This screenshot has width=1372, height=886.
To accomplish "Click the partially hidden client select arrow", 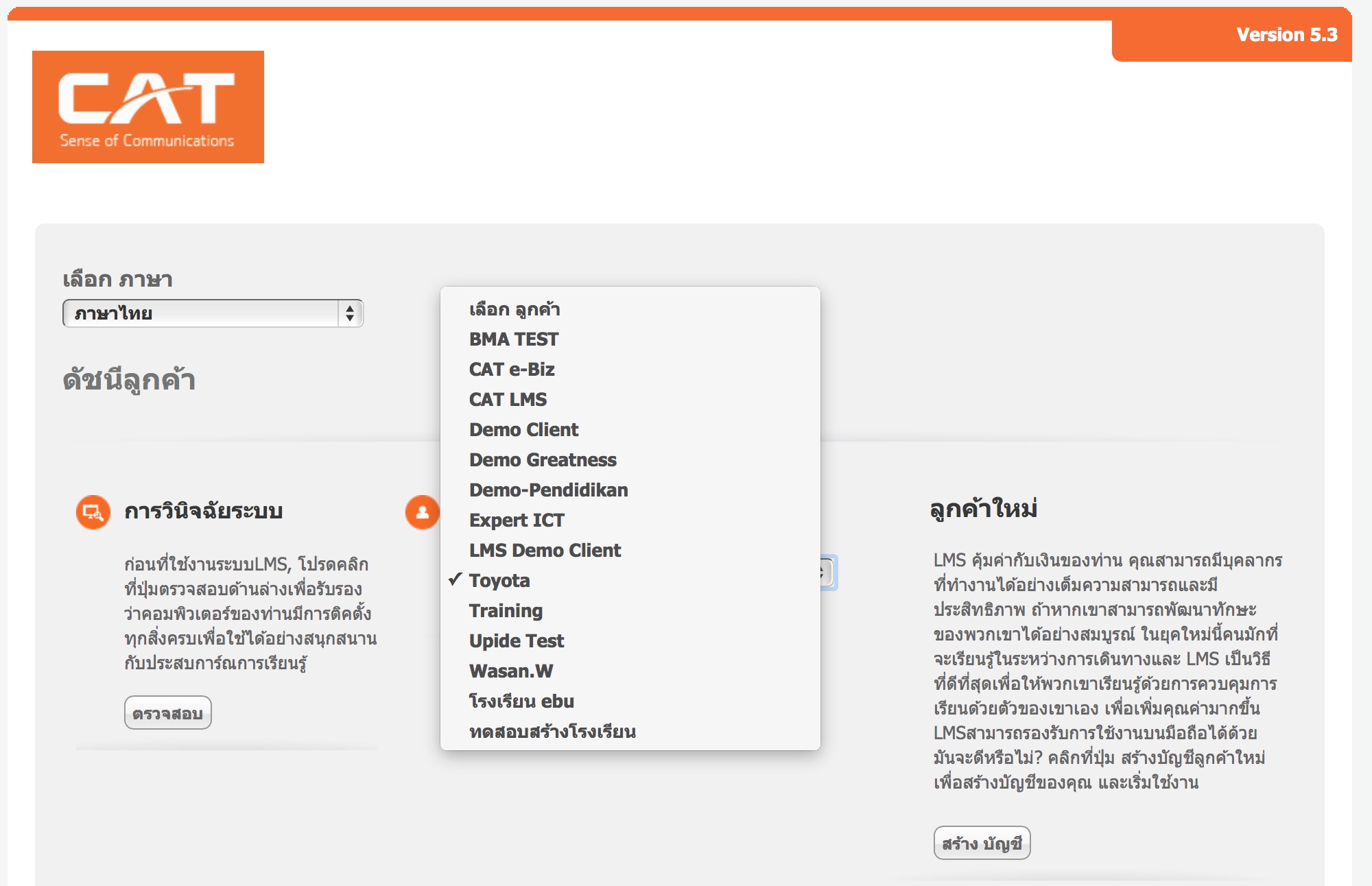I will (829, 573).
